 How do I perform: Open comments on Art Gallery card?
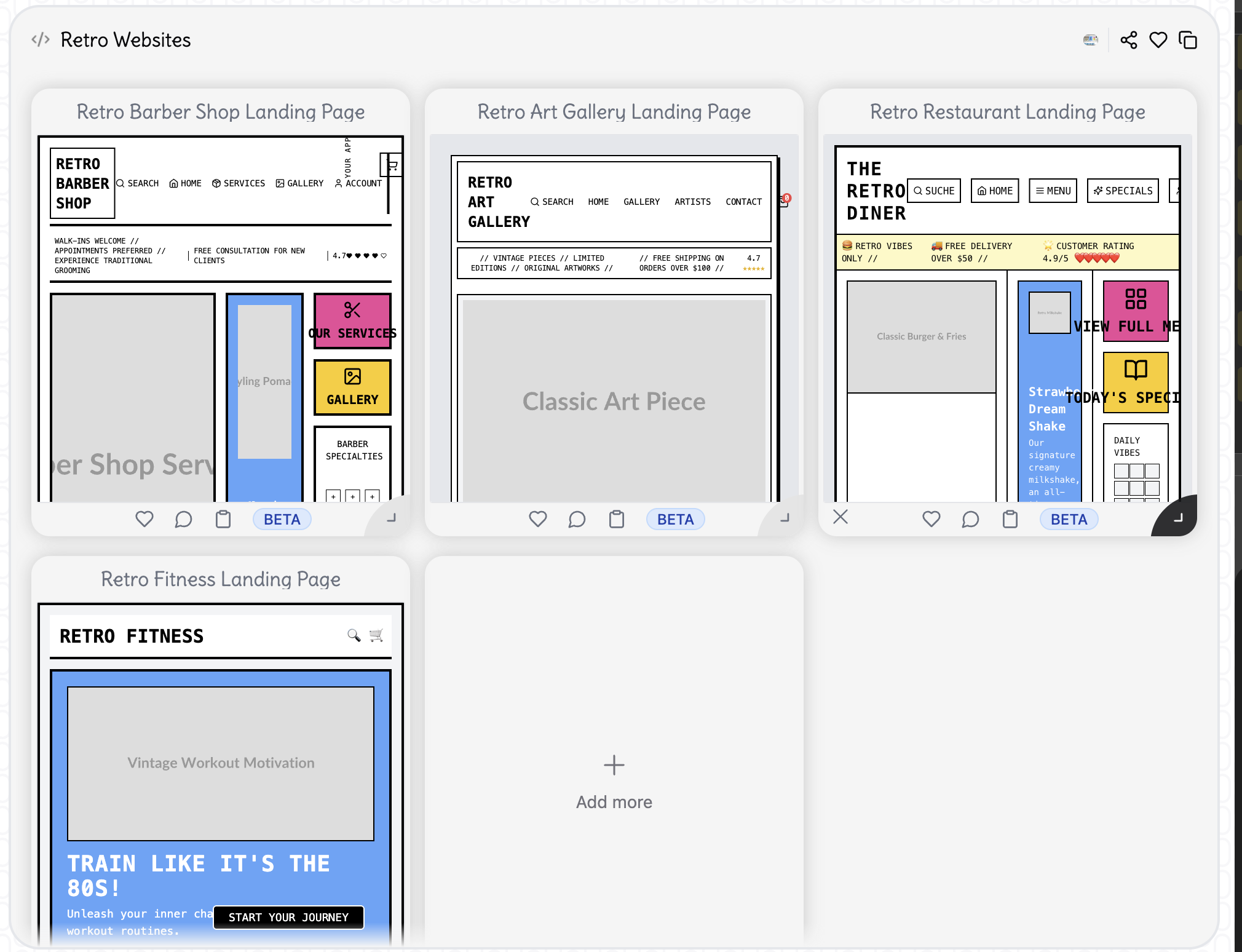click(577, 519)
